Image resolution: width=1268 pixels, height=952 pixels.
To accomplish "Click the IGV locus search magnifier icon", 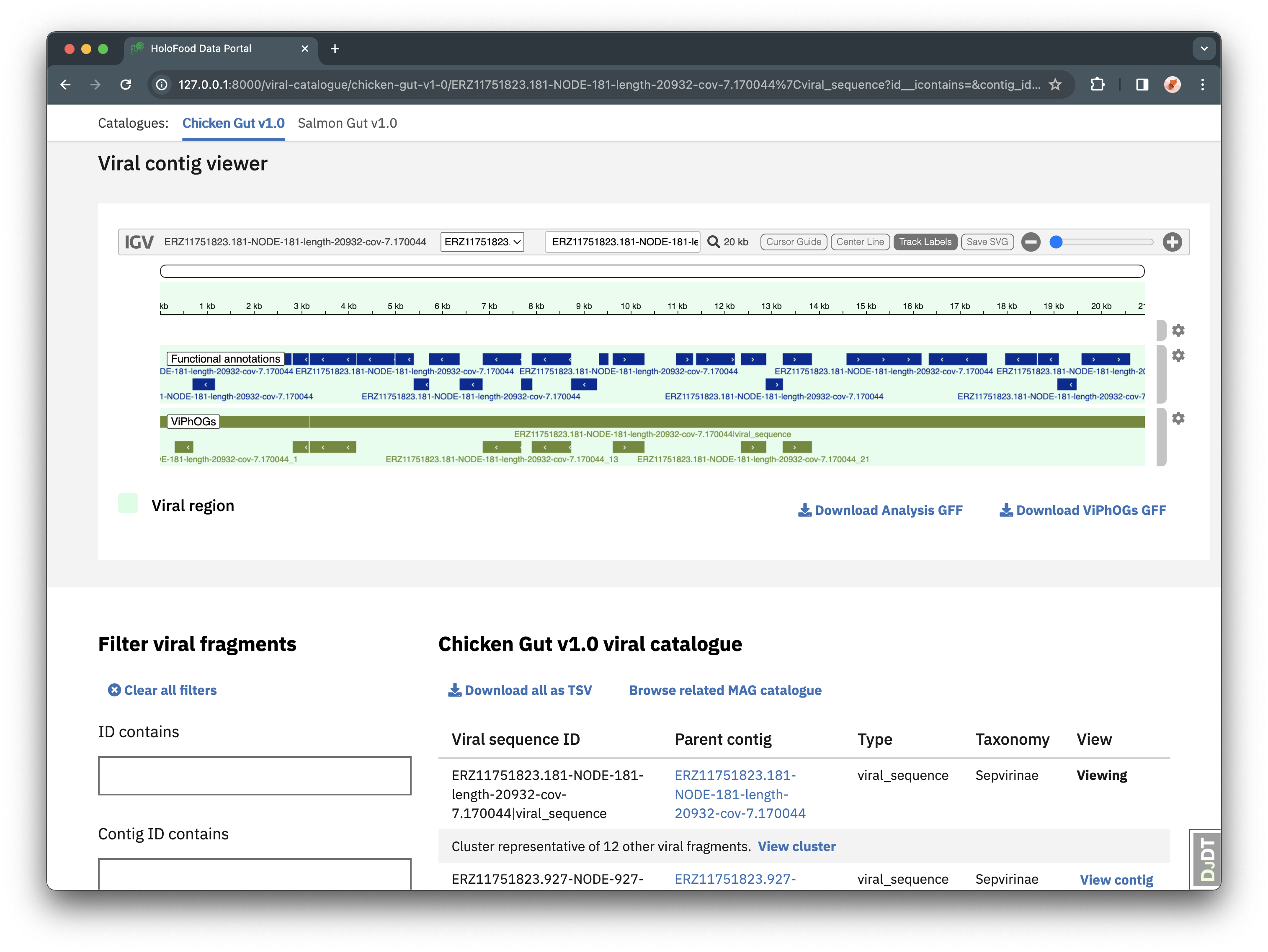I will pos(713,242).
